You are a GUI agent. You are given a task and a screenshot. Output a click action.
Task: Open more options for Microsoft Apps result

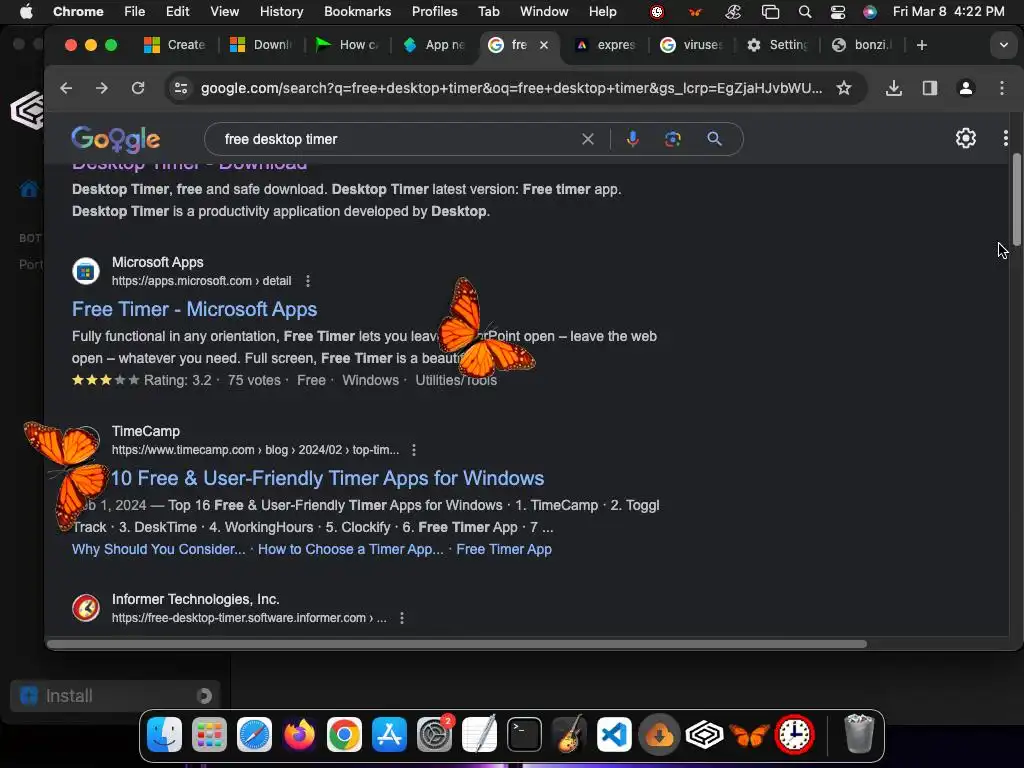(x=308, y=281)
